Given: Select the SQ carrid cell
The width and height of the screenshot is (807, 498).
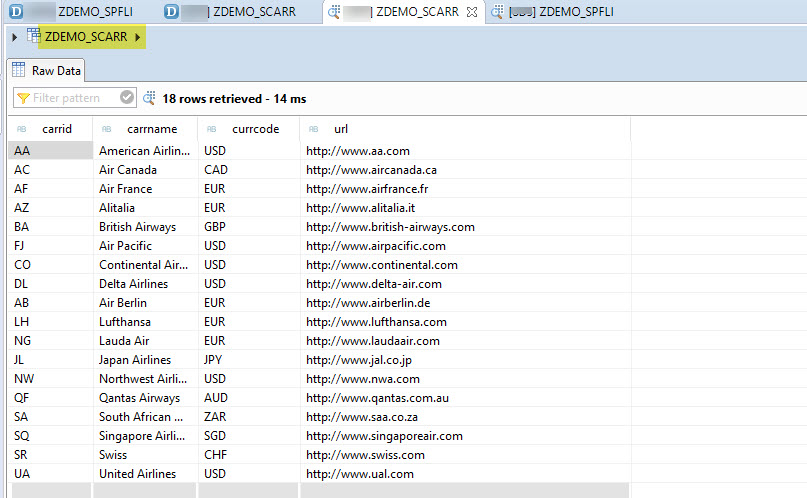Looking at the screenshot, I should (x=50, y=436).
